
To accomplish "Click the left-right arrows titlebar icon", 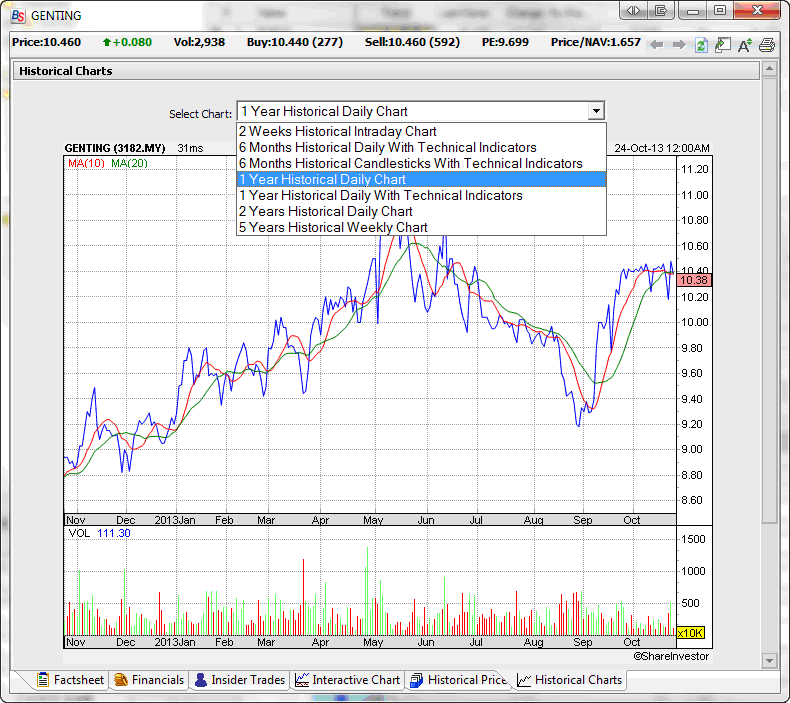I will pos(633,10).
